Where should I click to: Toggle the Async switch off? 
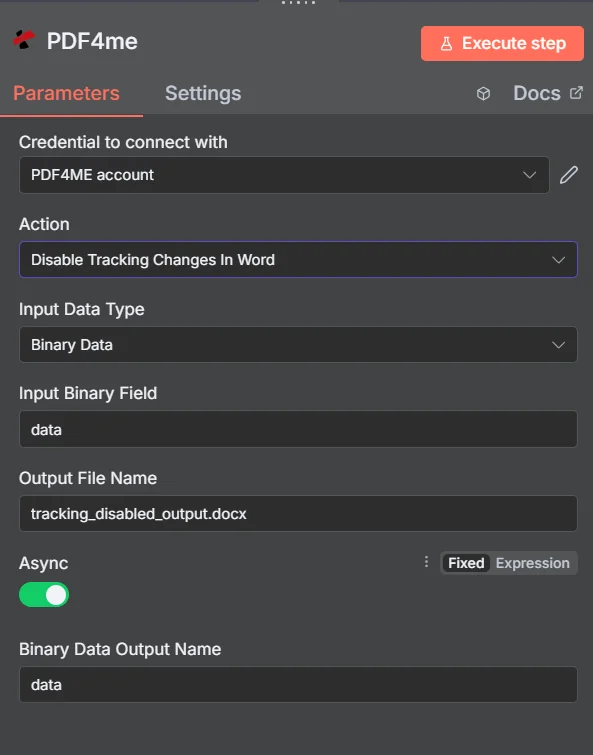(x=44, y=595)
